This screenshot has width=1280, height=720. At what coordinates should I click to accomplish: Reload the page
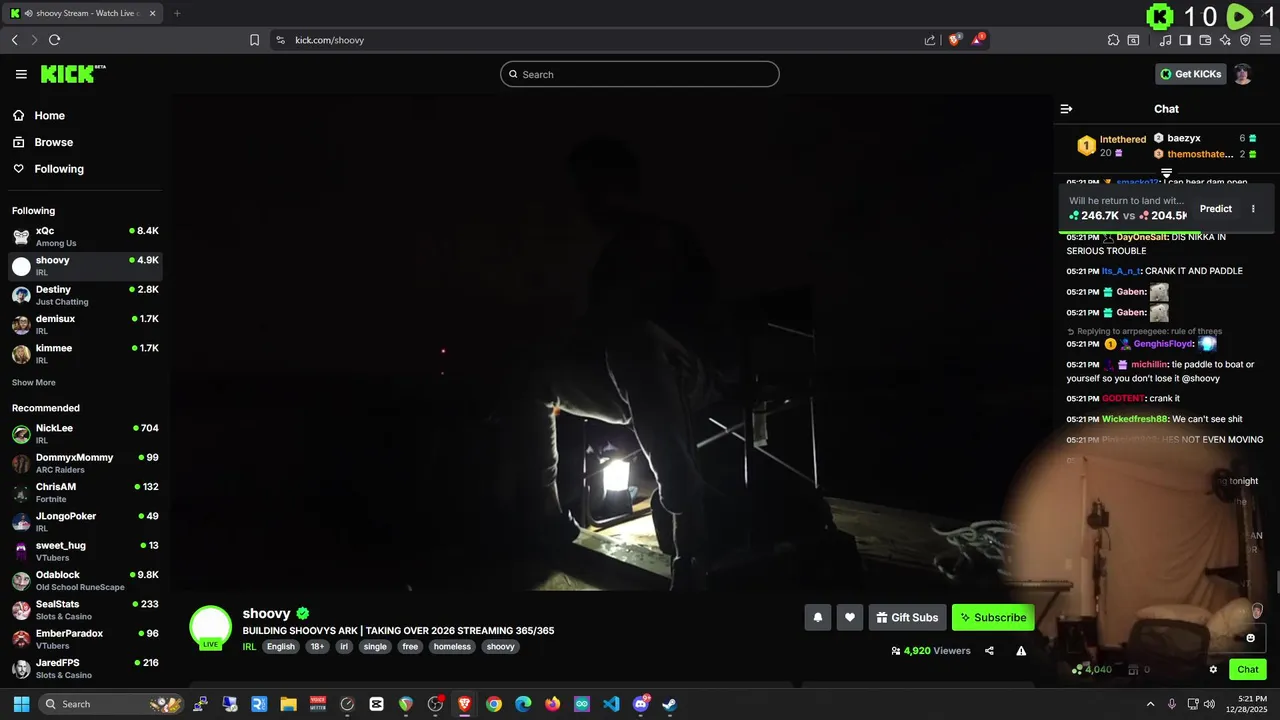coord(54,40)
